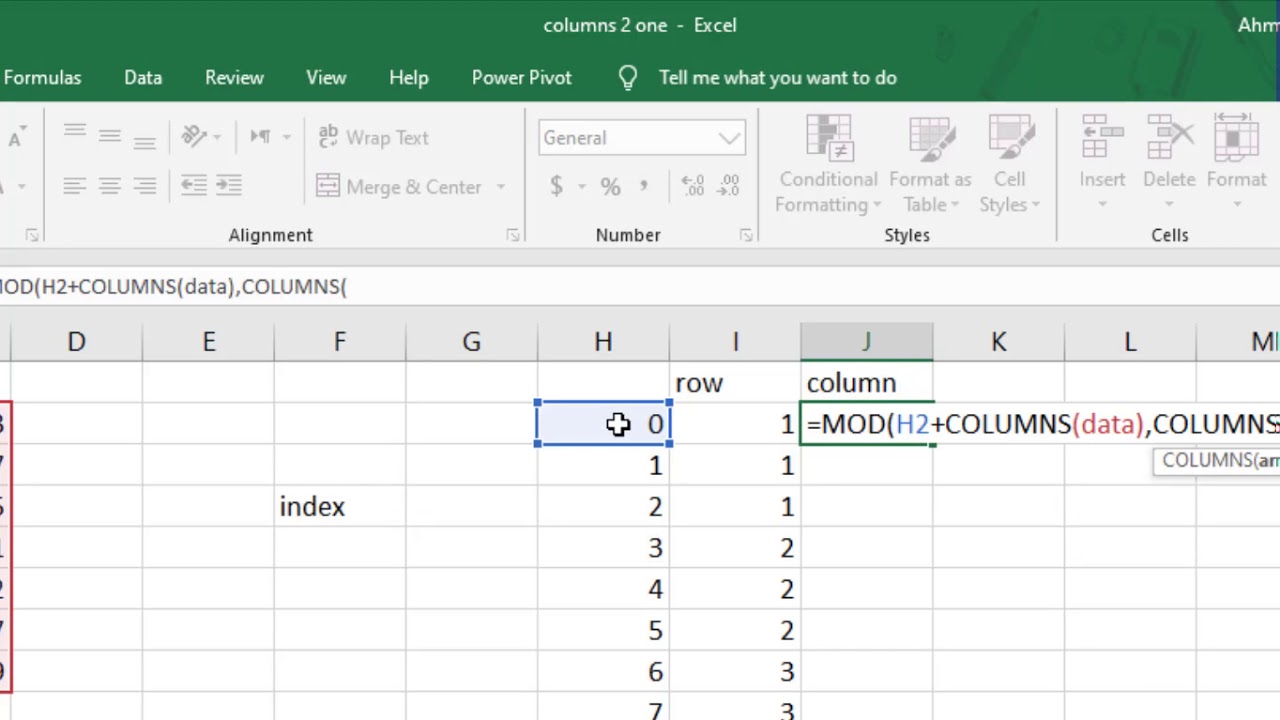
Task: Open the Merge & Center dropdown arrow
Action: (500, 187)
